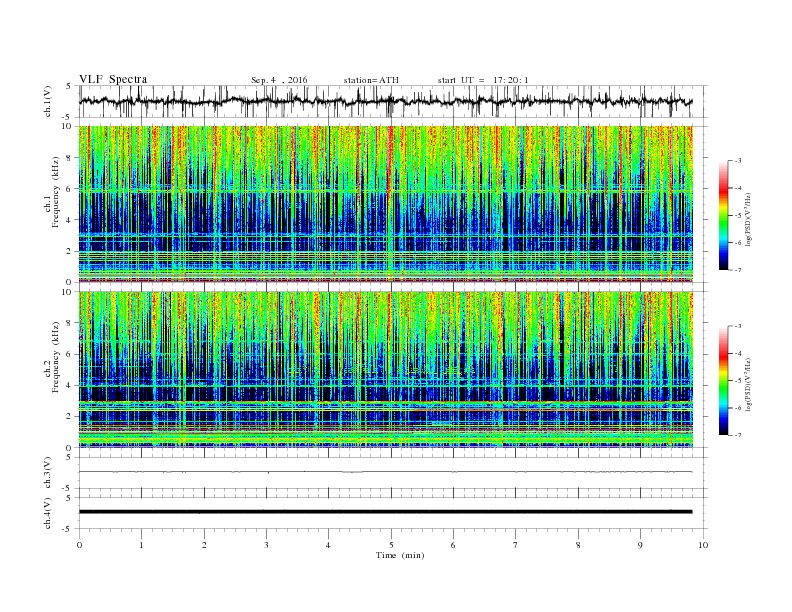
Task: Click the "ch.4(V)" axis label
Action: [x=48, y=513]
